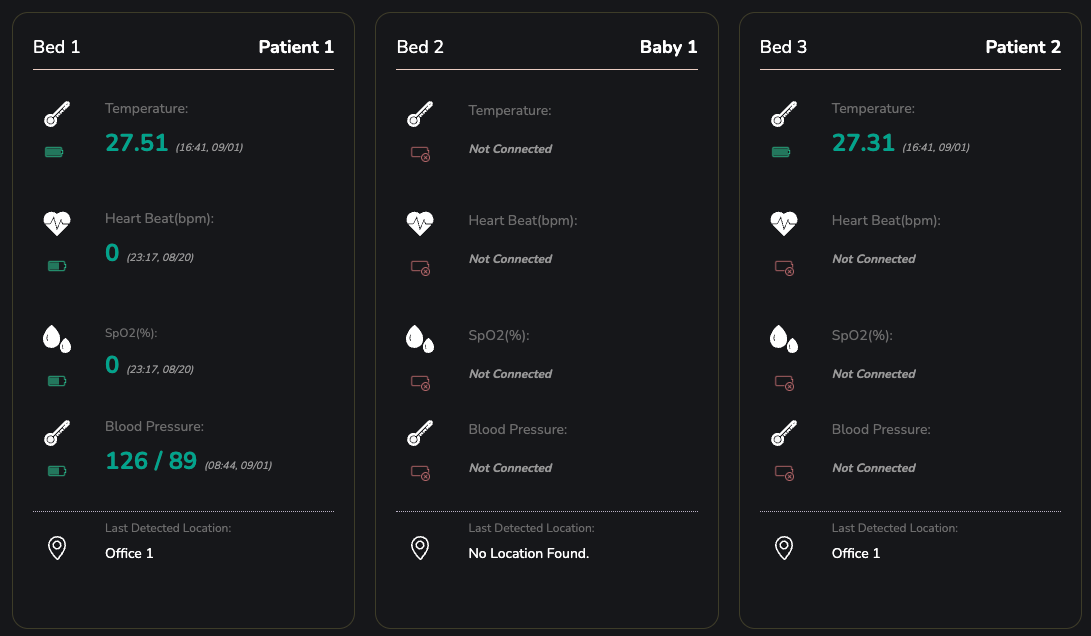Select the heart beat icon on Bed 2

pyautogui.click(x=420, y=222)
